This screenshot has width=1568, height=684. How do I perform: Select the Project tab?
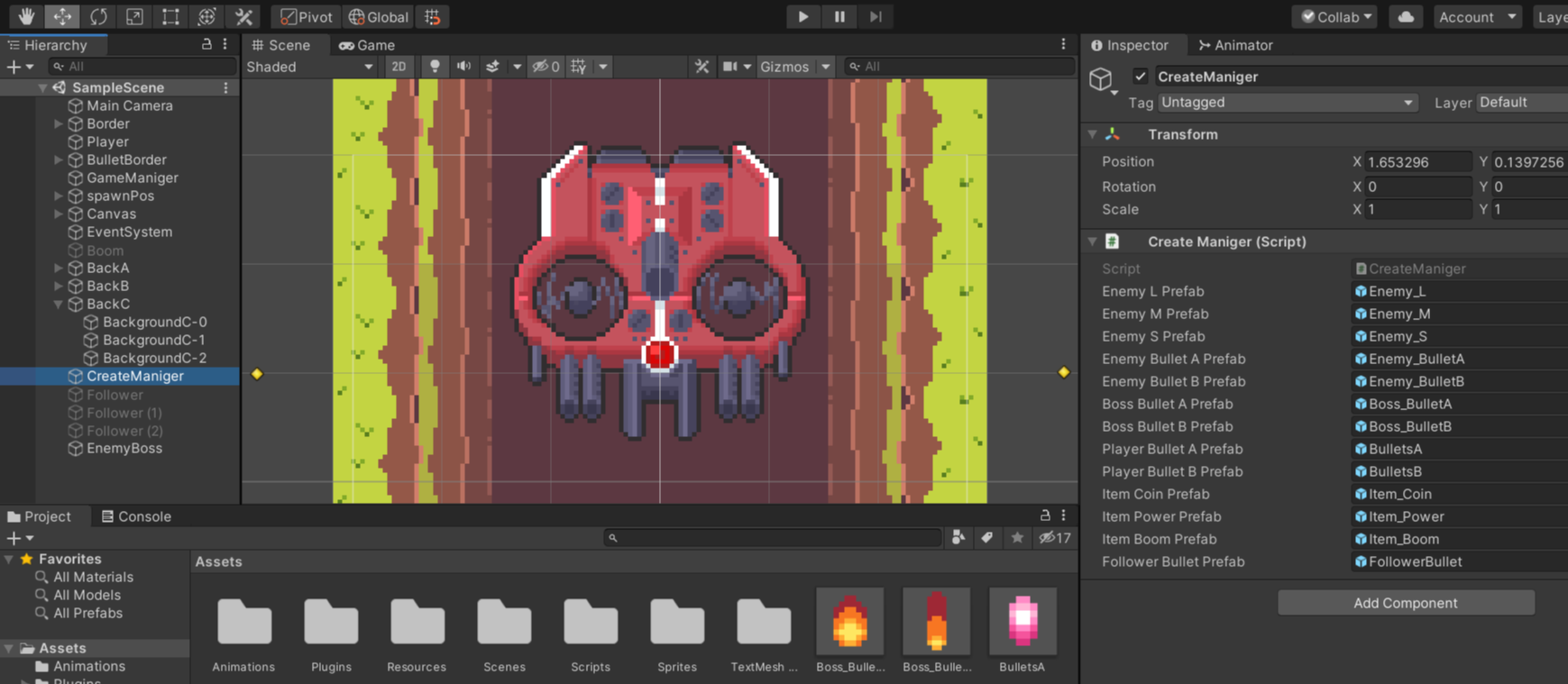point(39,516)
